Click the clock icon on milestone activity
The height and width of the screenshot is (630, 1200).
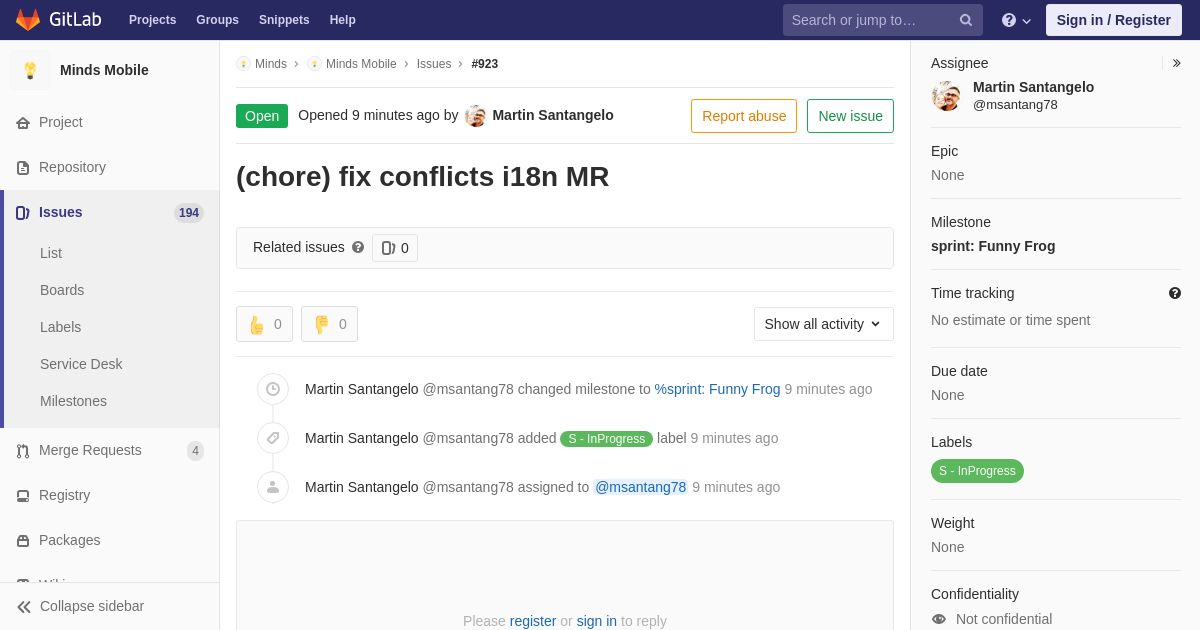273,389
